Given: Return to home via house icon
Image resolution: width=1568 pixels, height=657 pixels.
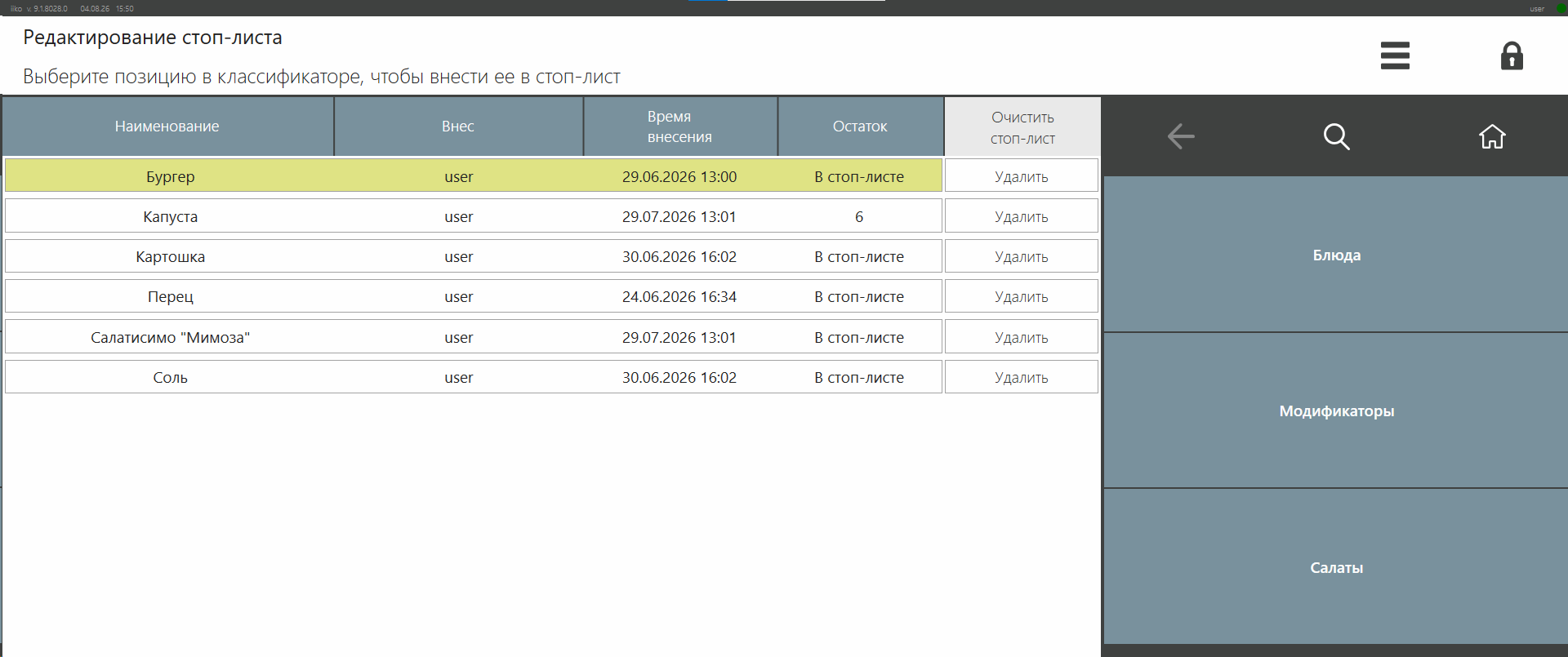Looking at the screenshot, I should point(1492,136).
